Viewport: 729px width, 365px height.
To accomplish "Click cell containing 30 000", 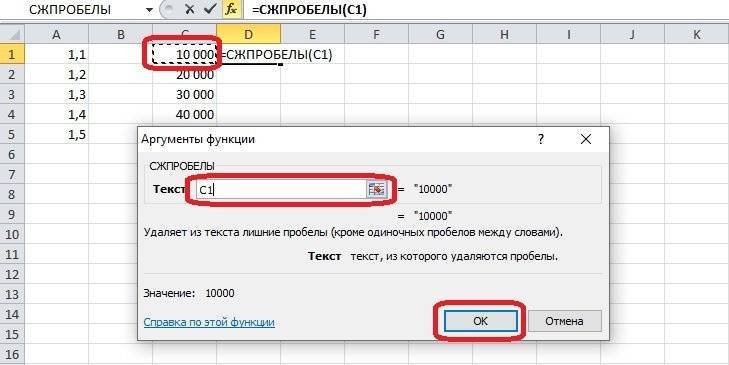I will [x=185, y=95].
